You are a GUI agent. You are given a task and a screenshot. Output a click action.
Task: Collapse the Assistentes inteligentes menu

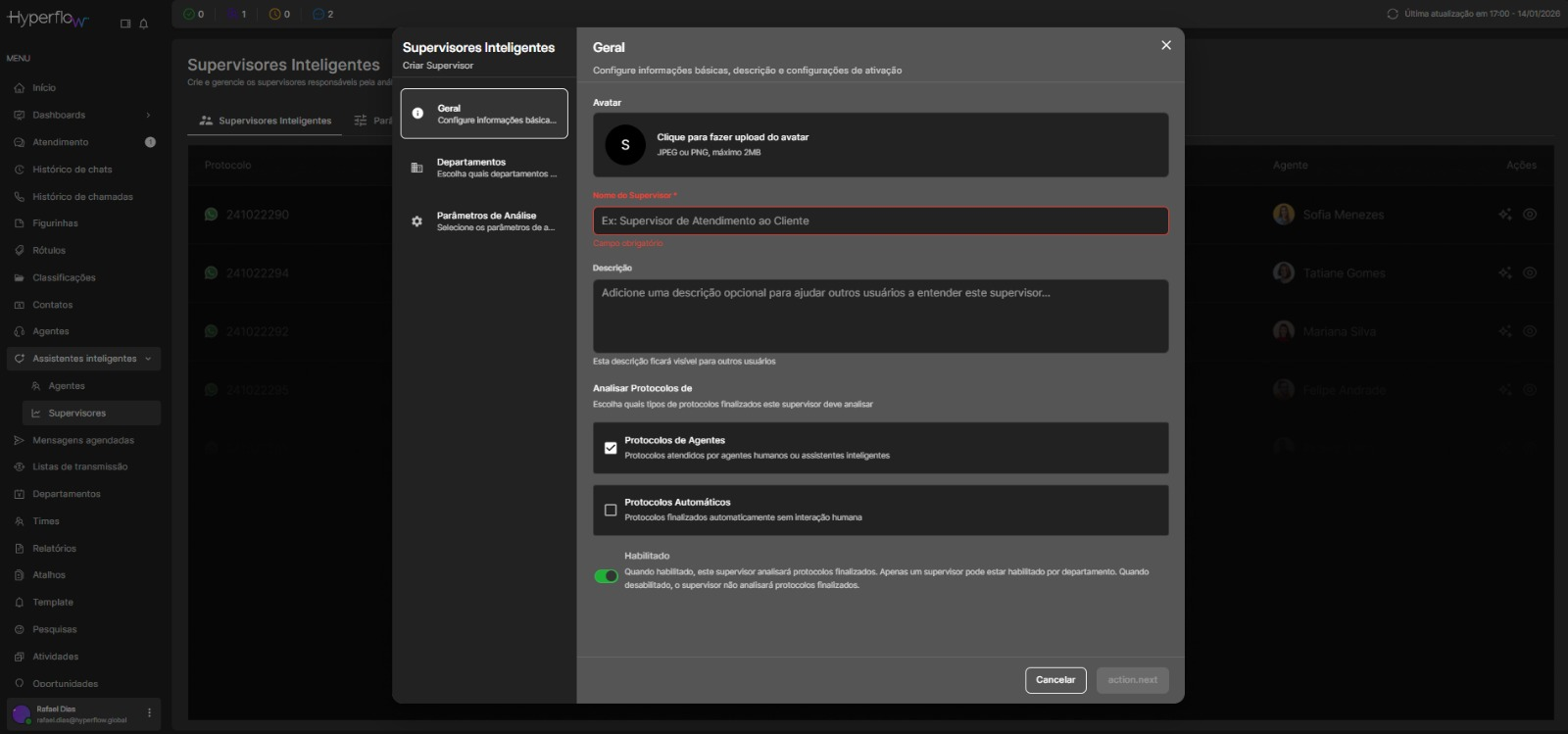[x=148, y=359]
